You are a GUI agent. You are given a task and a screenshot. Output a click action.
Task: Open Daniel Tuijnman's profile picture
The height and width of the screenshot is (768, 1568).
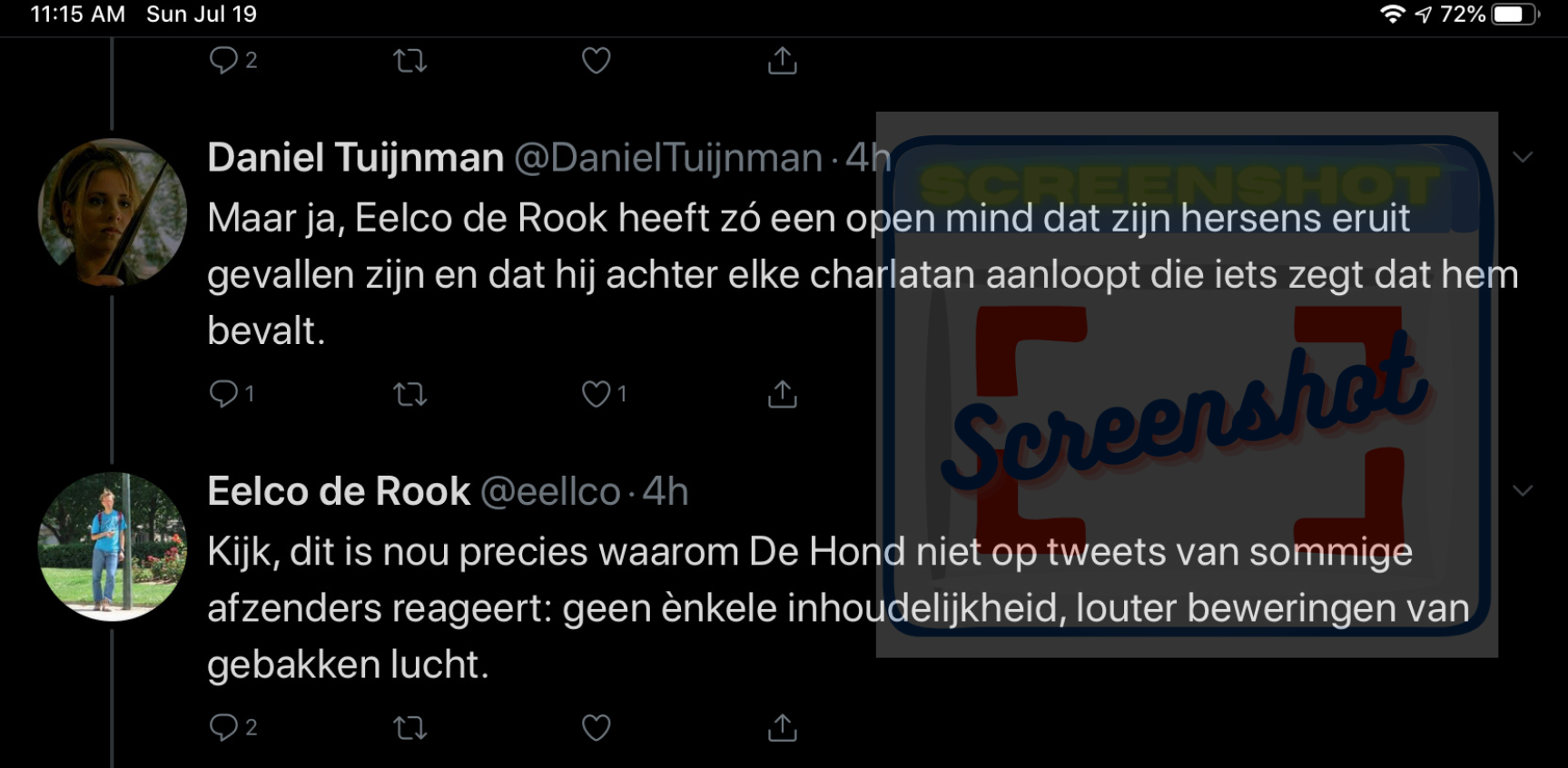(x=112, y=212)
